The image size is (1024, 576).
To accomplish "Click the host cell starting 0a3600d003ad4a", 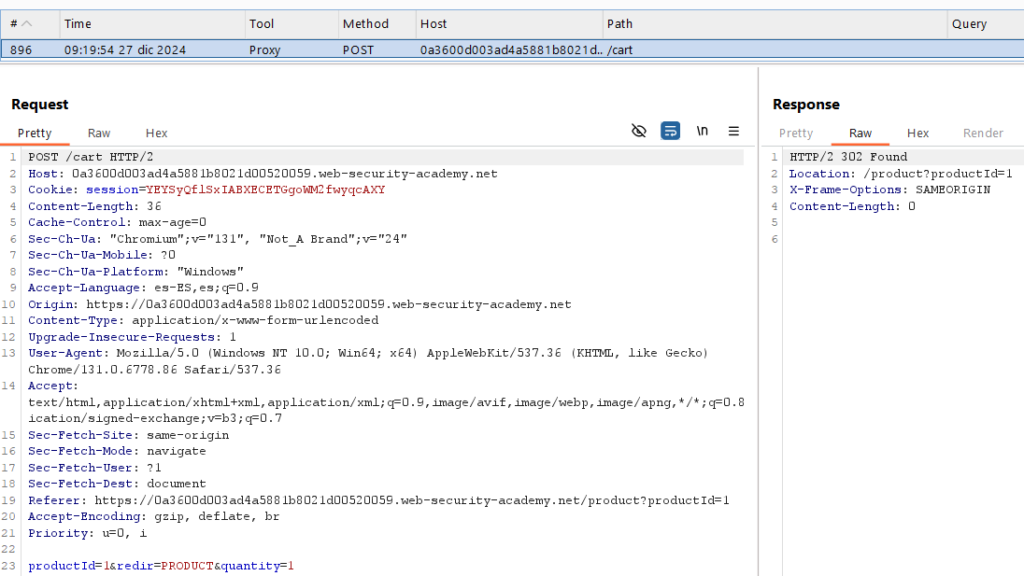I will click(511, 50).
